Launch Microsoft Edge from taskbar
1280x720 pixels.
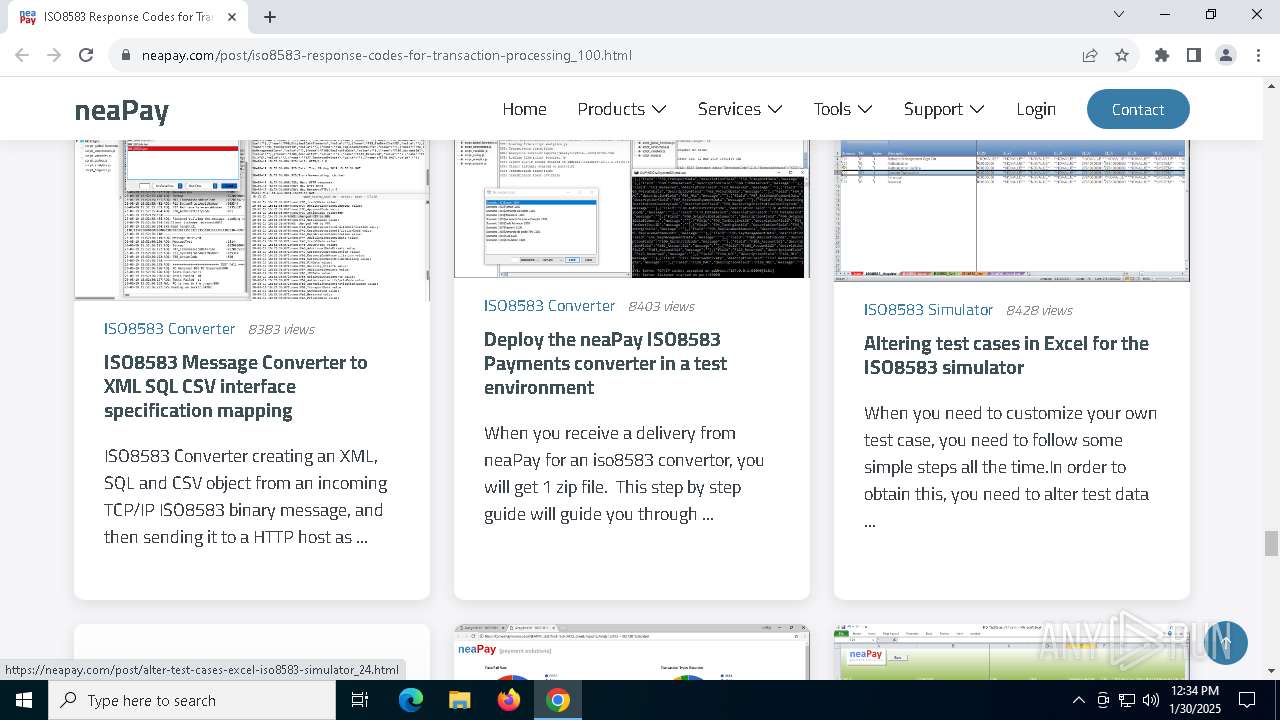pyautogui.click(x=411, y=700)
